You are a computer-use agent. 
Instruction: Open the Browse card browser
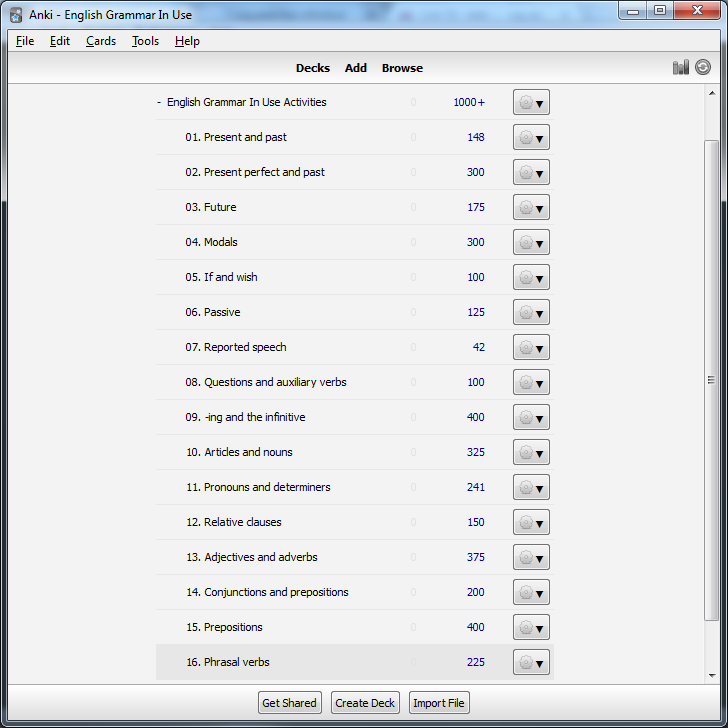point(402,68)
